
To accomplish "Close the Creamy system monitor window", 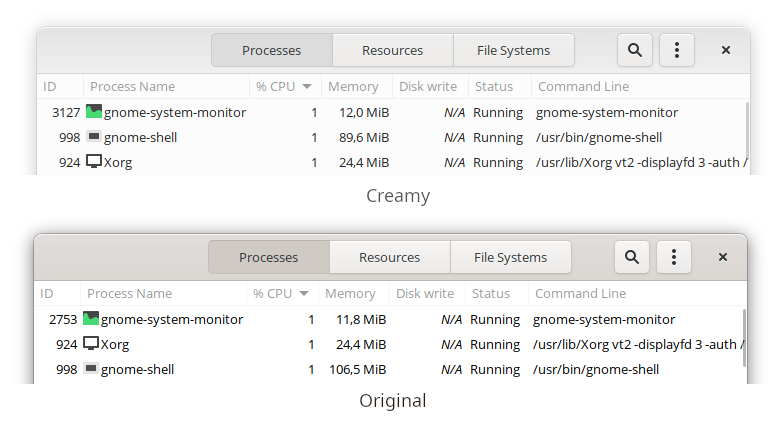I will click(x=726, y=50).
